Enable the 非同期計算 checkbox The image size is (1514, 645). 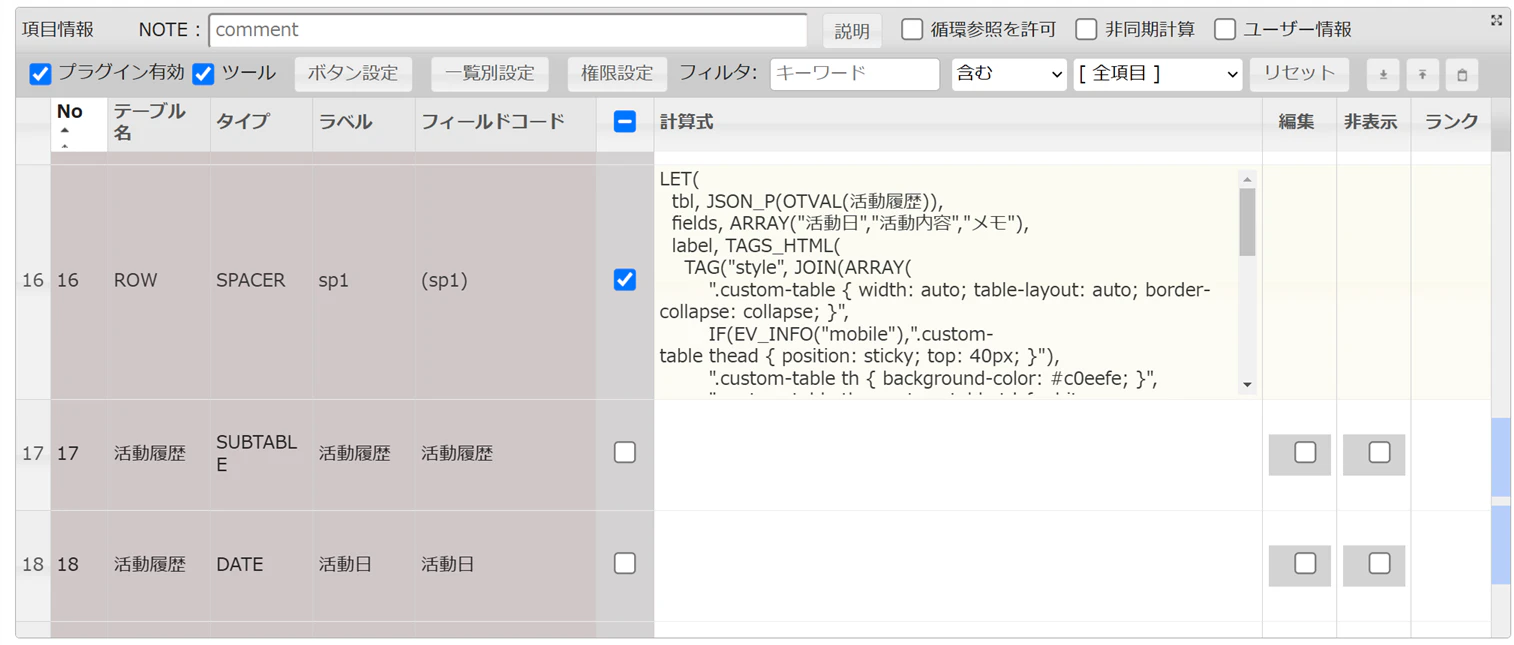click(1086, 29)
